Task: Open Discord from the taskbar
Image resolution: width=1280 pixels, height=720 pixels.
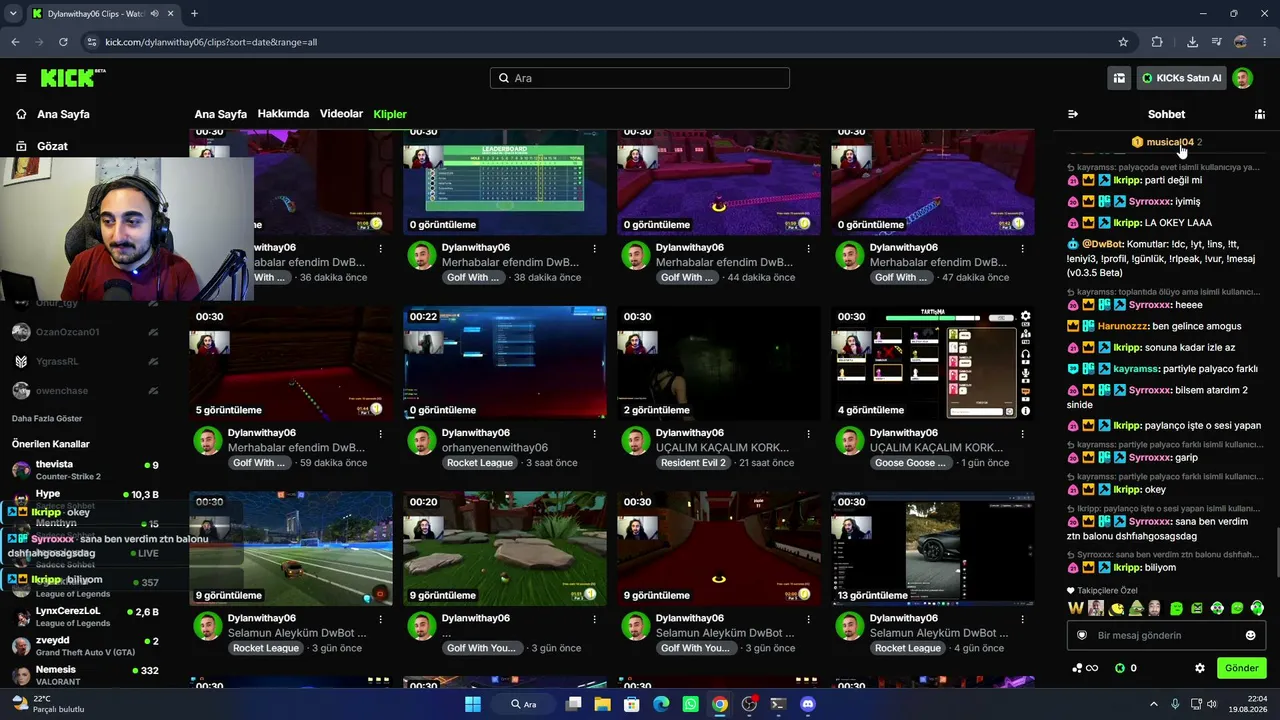Action: click(x=808, y=704)
